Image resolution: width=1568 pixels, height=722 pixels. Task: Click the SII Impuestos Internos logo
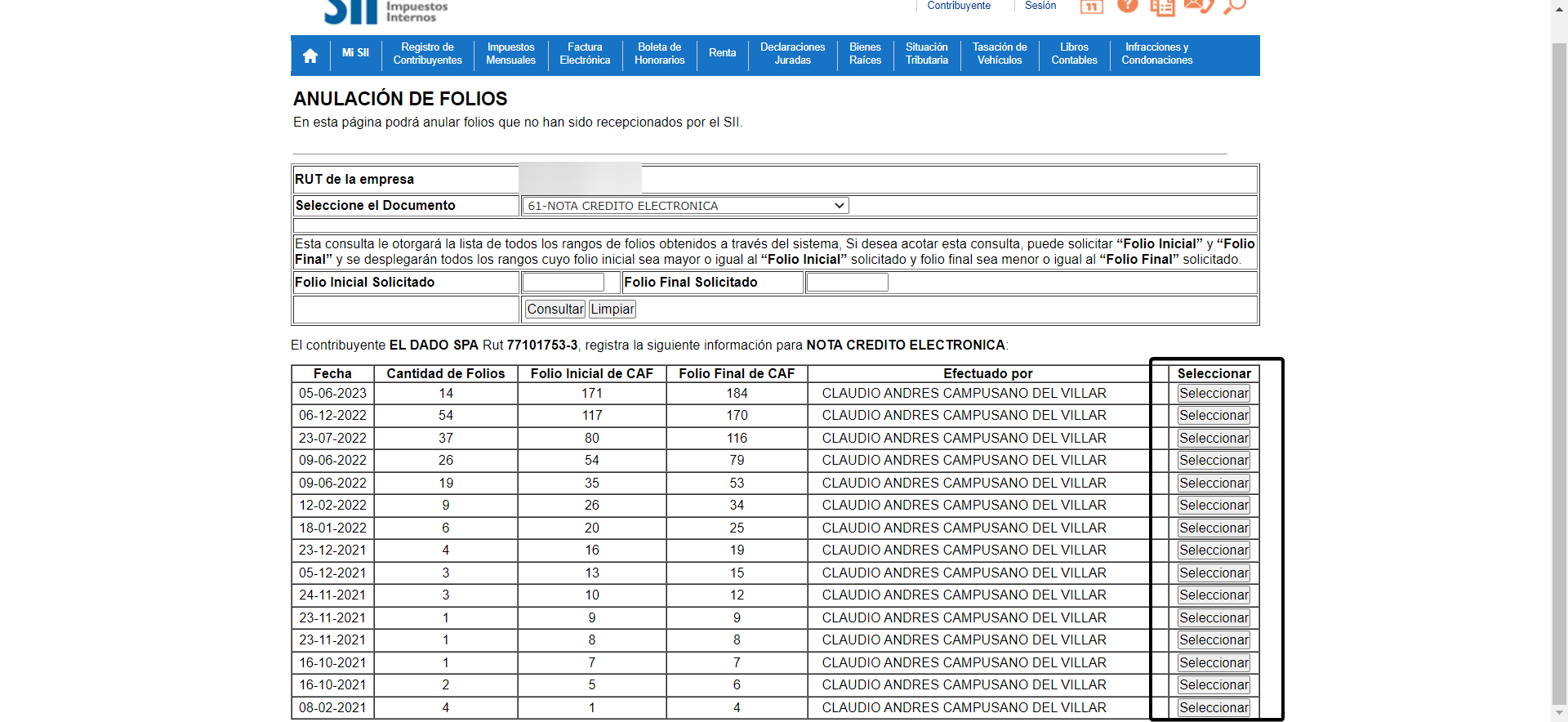(x=385, y=11)
